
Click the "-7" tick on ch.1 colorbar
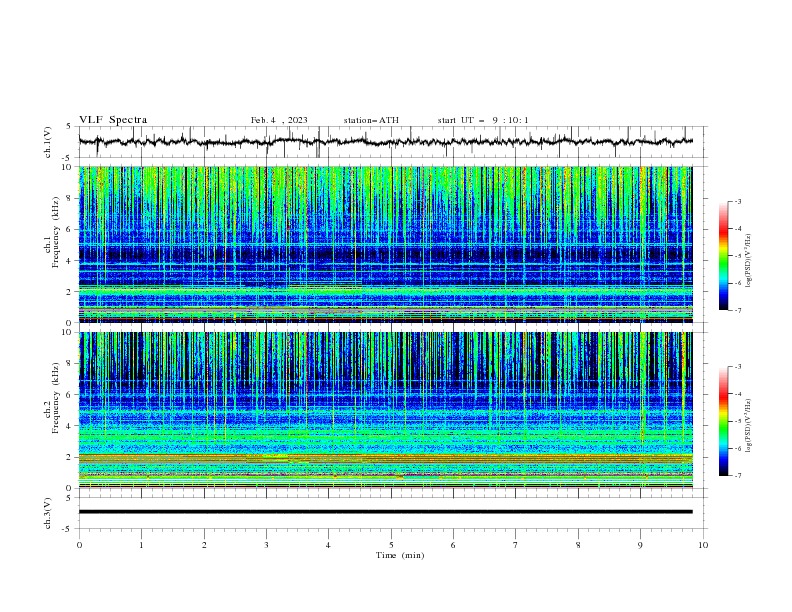coord(737,311)
